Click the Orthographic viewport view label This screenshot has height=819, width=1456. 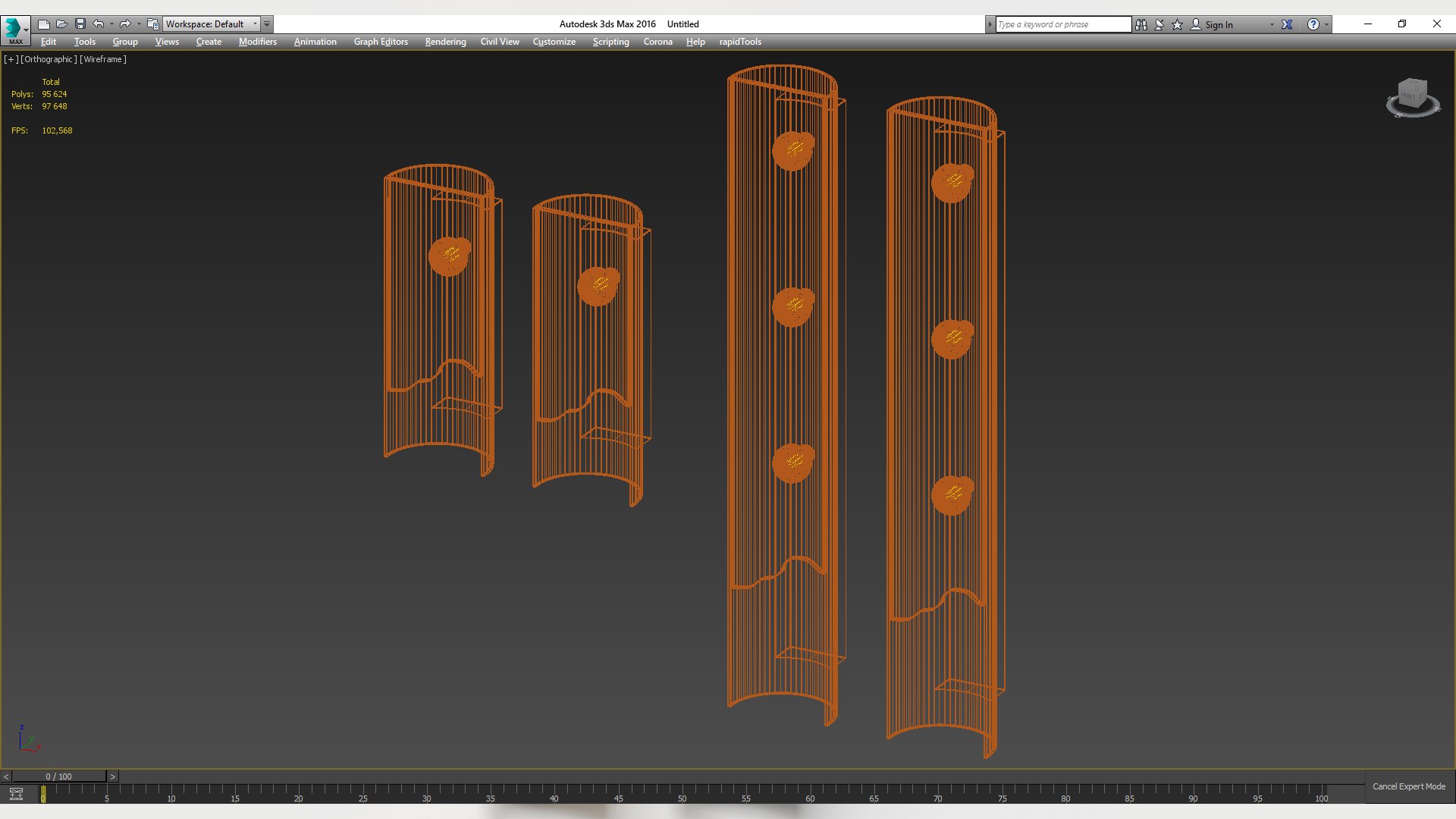pyautogui.click(x=49, y=59)
